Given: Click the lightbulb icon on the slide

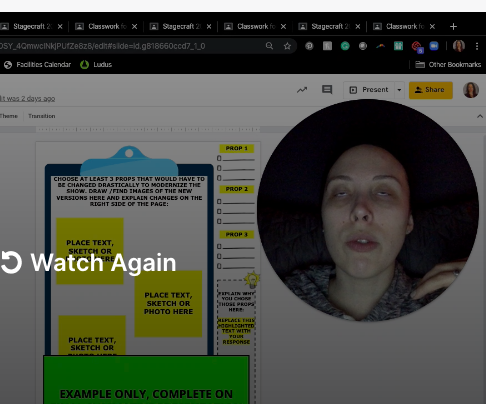Looking at the screenshot, I should pos(252,279).
